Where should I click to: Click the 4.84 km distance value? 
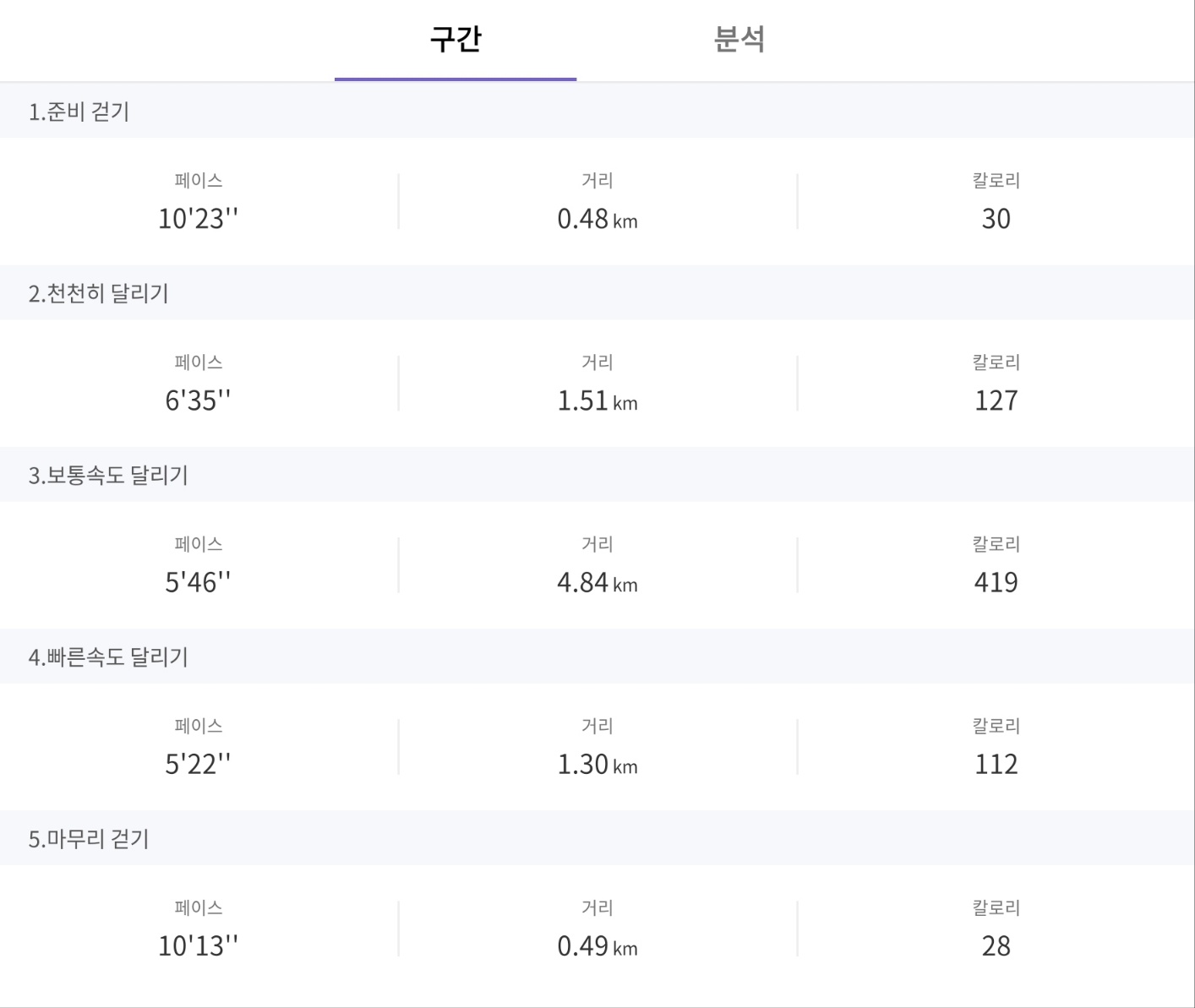(597, 582)
